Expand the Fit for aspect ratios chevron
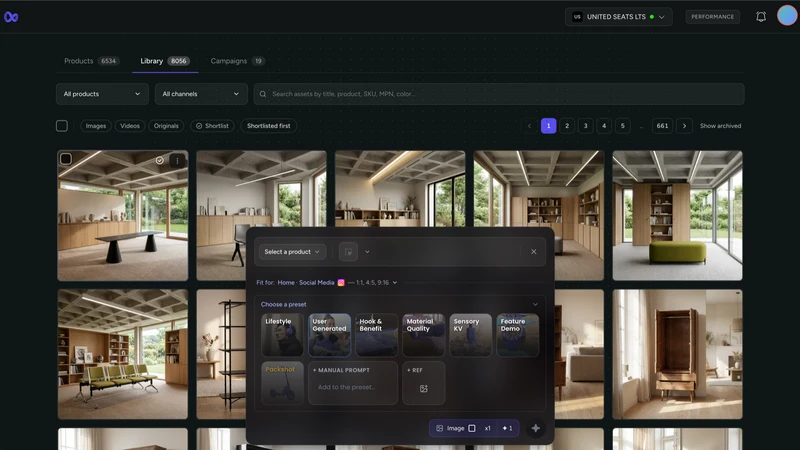Screen dimensions: 800x450 [x=394, y=283]
